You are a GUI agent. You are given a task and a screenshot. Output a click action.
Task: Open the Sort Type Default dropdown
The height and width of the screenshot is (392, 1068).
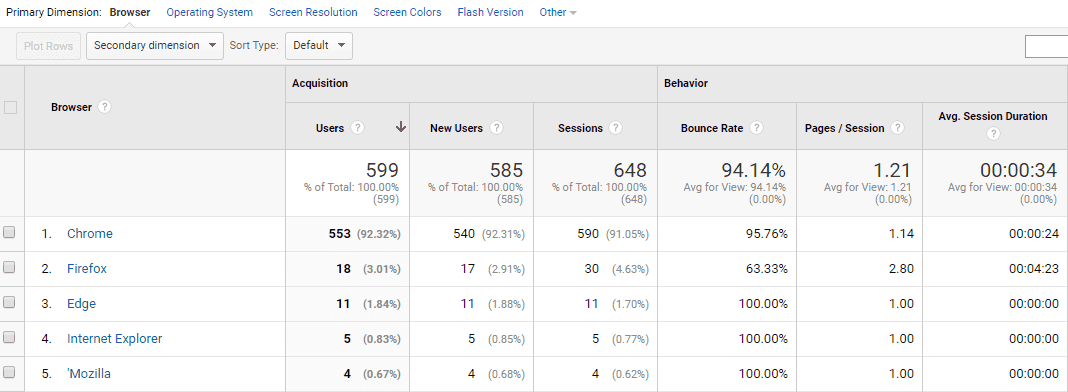point(319,46)
